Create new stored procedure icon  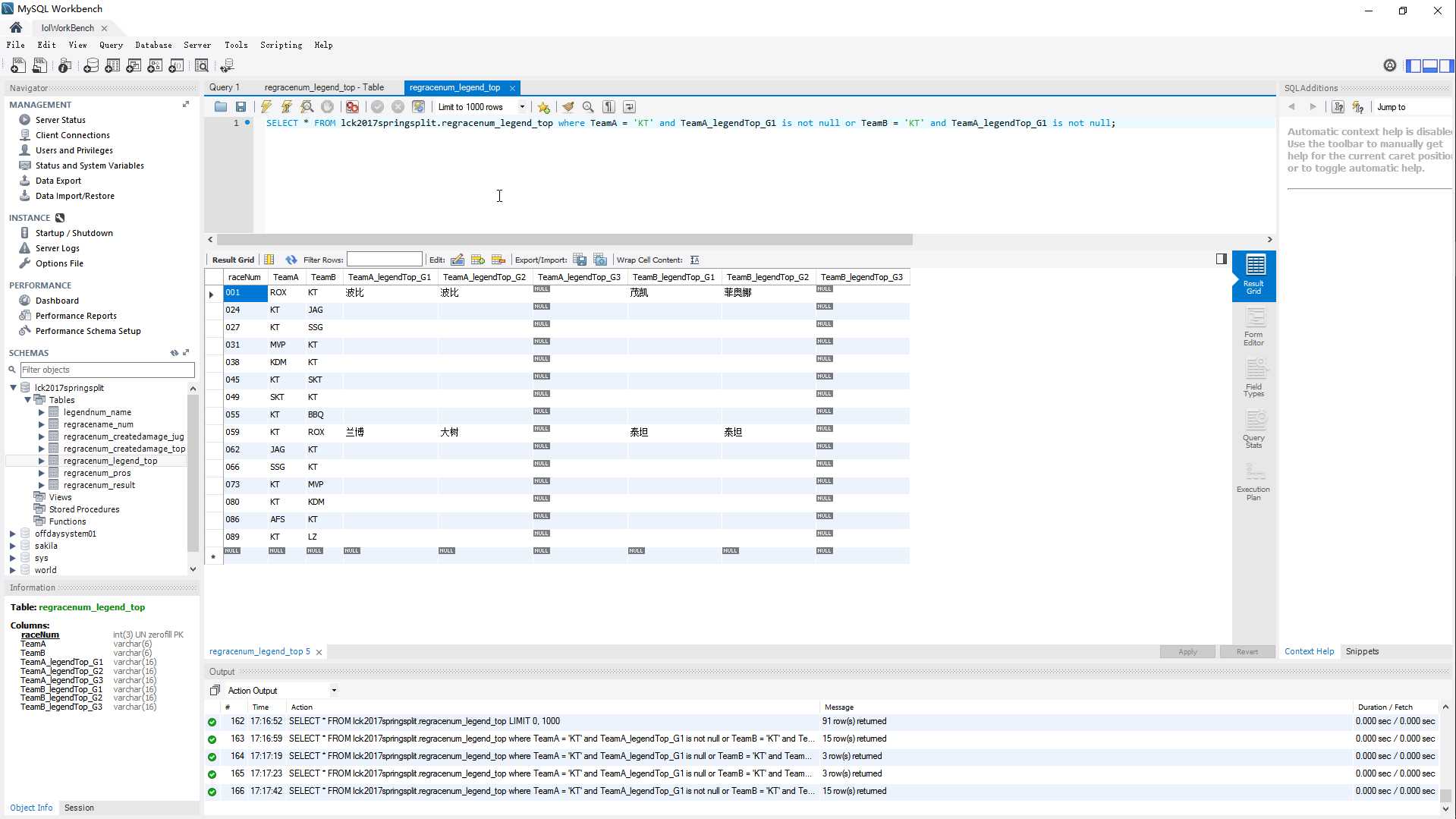[155, 66]
